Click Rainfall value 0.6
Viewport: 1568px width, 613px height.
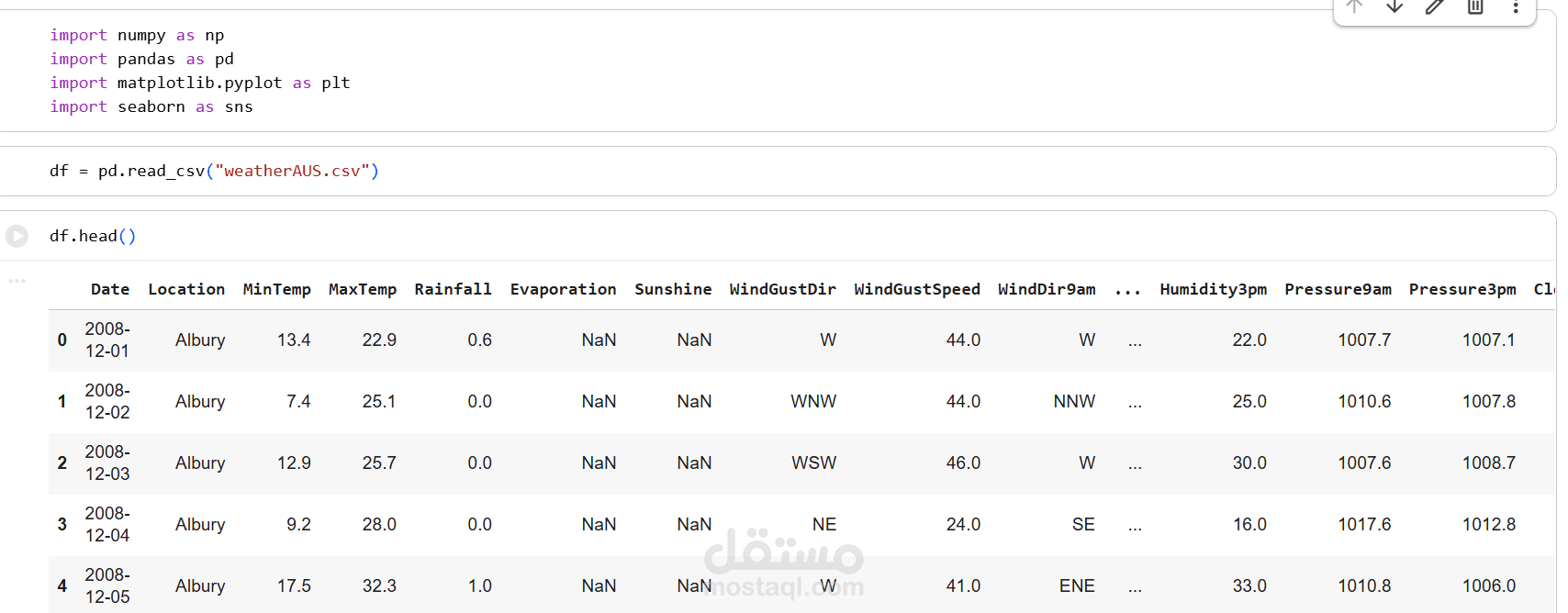[479, 340]
